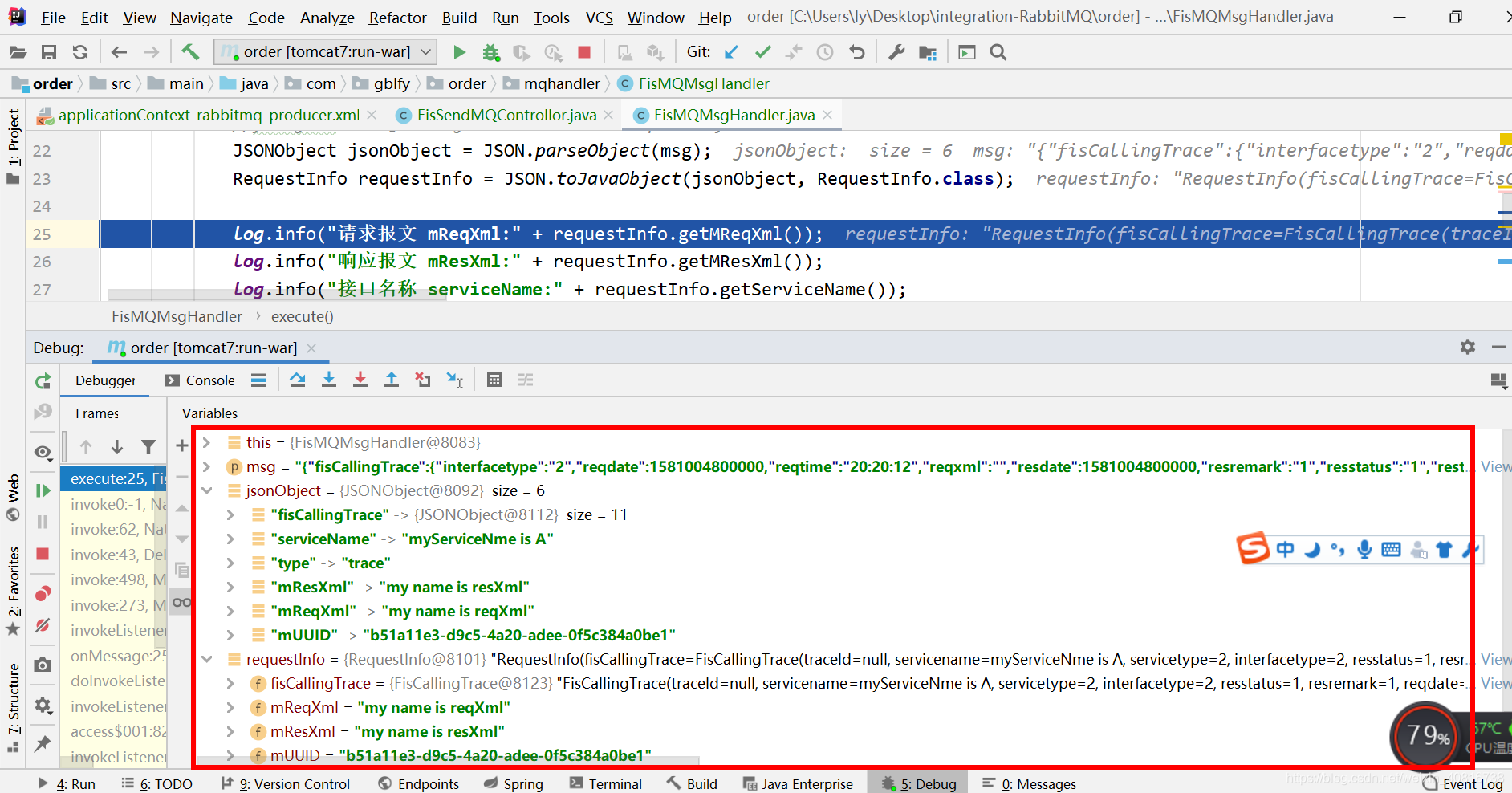Open the Version Control tool window
This screenshot has height=793, width=1512.
point(286,783)
